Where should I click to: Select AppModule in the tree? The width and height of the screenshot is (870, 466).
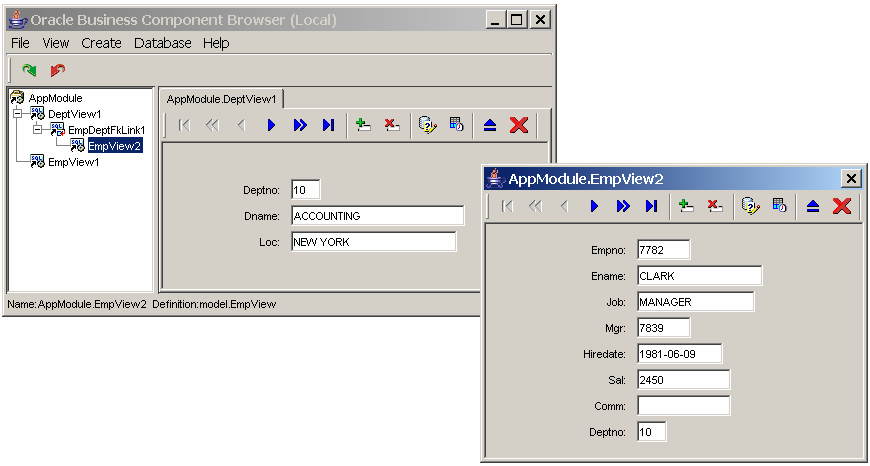coord(55,98)
